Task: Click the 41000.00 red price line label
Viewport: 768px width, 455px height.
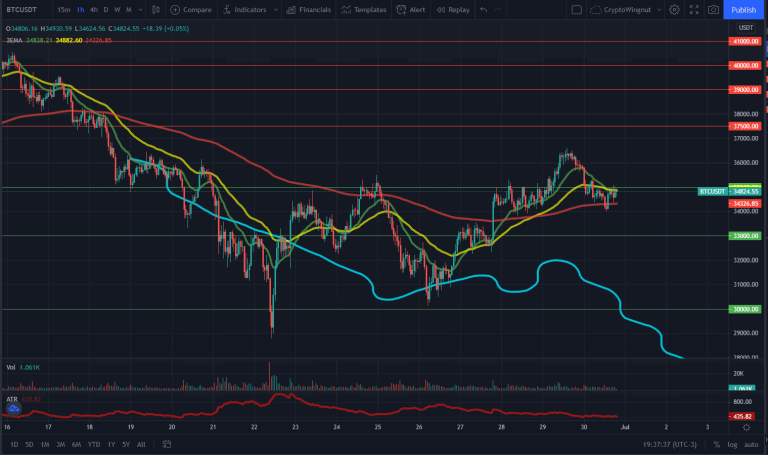Action: (x=745, y=41)
